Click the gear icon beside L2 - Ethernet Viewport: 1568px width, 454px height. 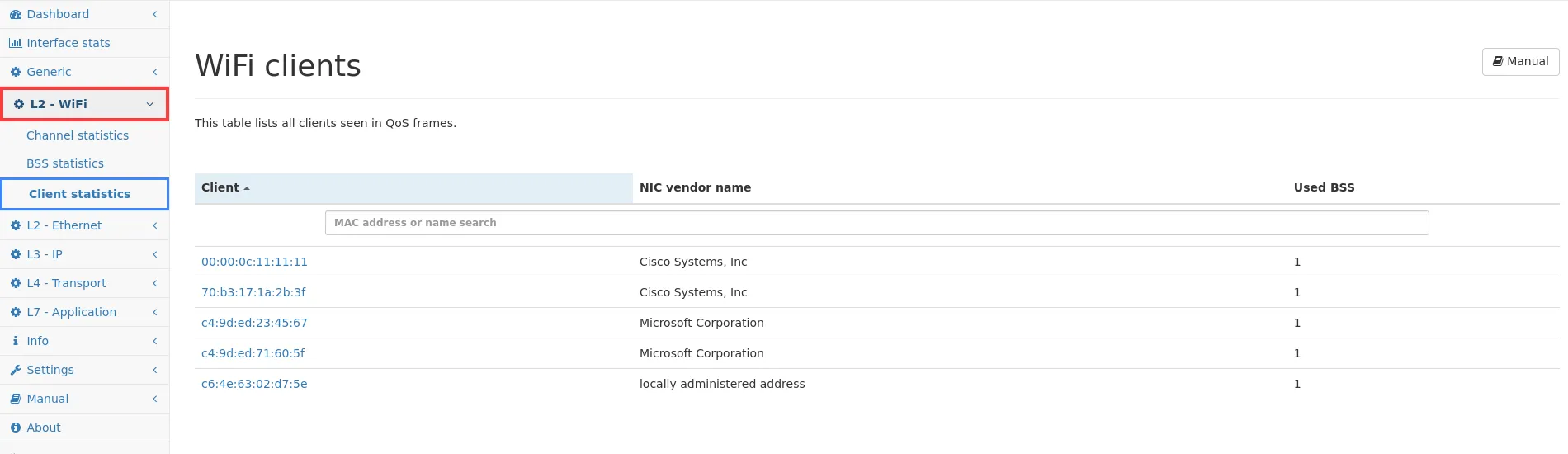(x=15, y=225)
